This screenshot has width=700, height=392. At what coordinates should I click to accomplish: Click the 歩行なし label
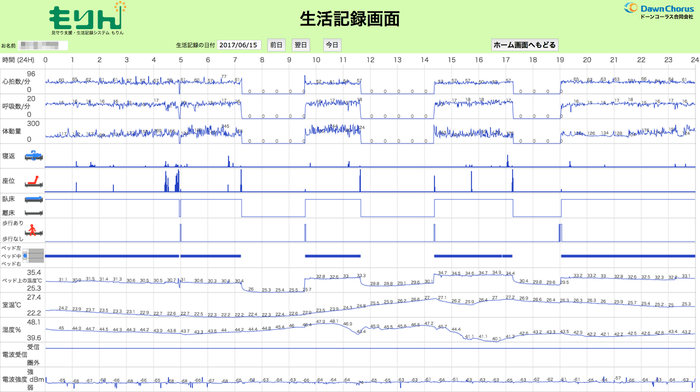click(x=12, y=238)
